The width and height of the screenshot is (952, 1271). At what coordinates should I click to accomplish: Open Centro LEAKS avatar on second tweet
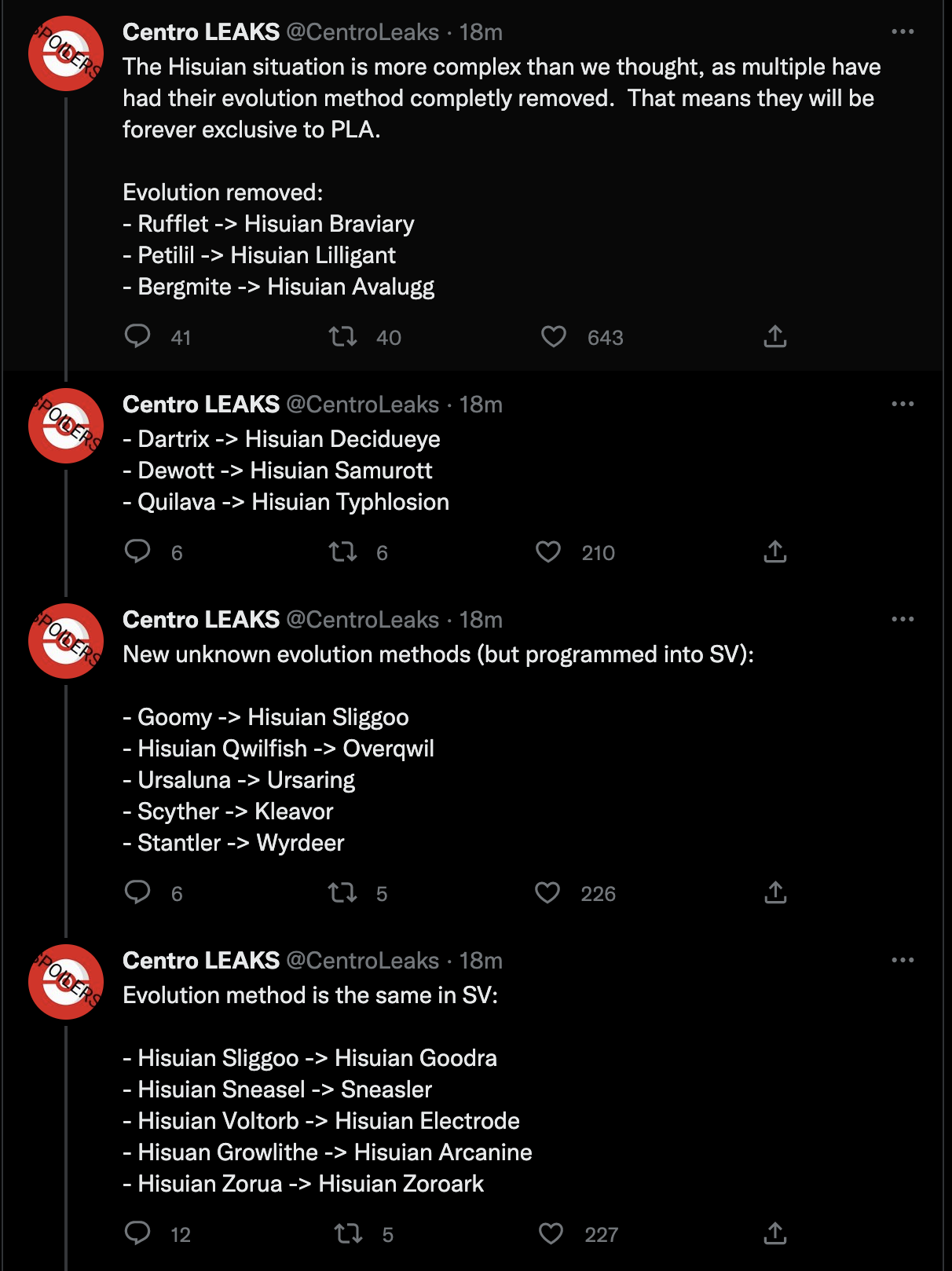[66, 426]
